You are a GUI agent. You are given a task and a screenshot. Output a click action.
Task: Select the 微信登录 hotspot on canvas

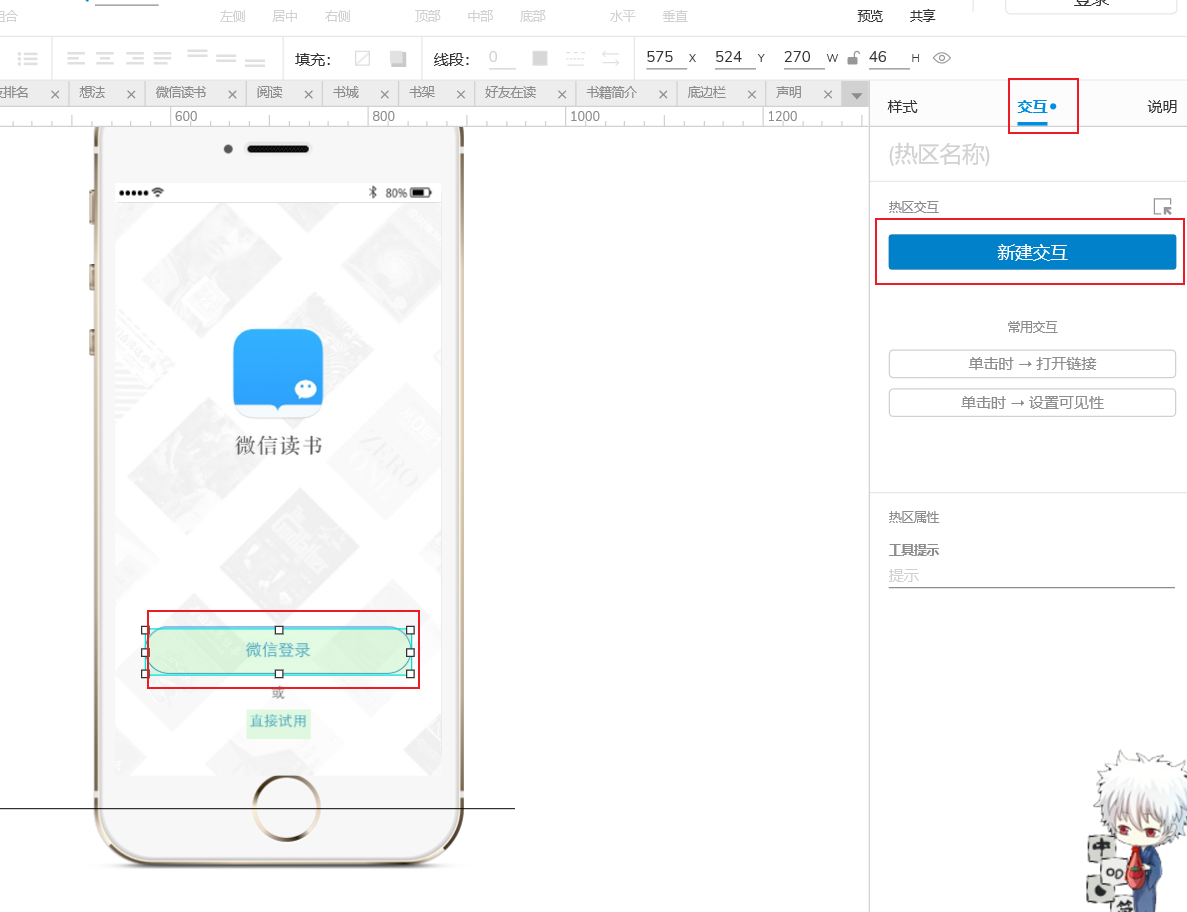point(278,651)
